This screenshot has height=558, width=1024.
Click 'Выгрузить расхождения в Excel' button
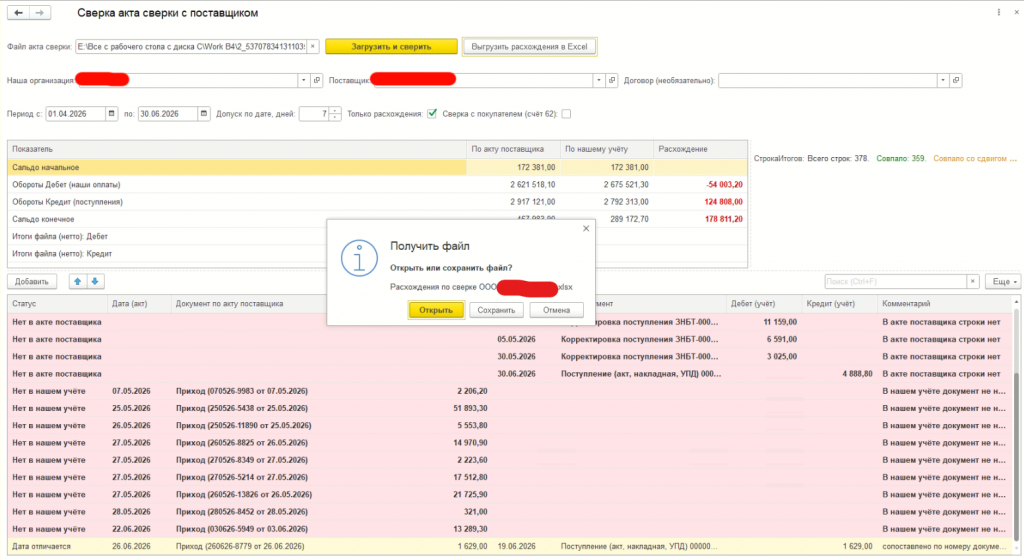tap(529, 46)
